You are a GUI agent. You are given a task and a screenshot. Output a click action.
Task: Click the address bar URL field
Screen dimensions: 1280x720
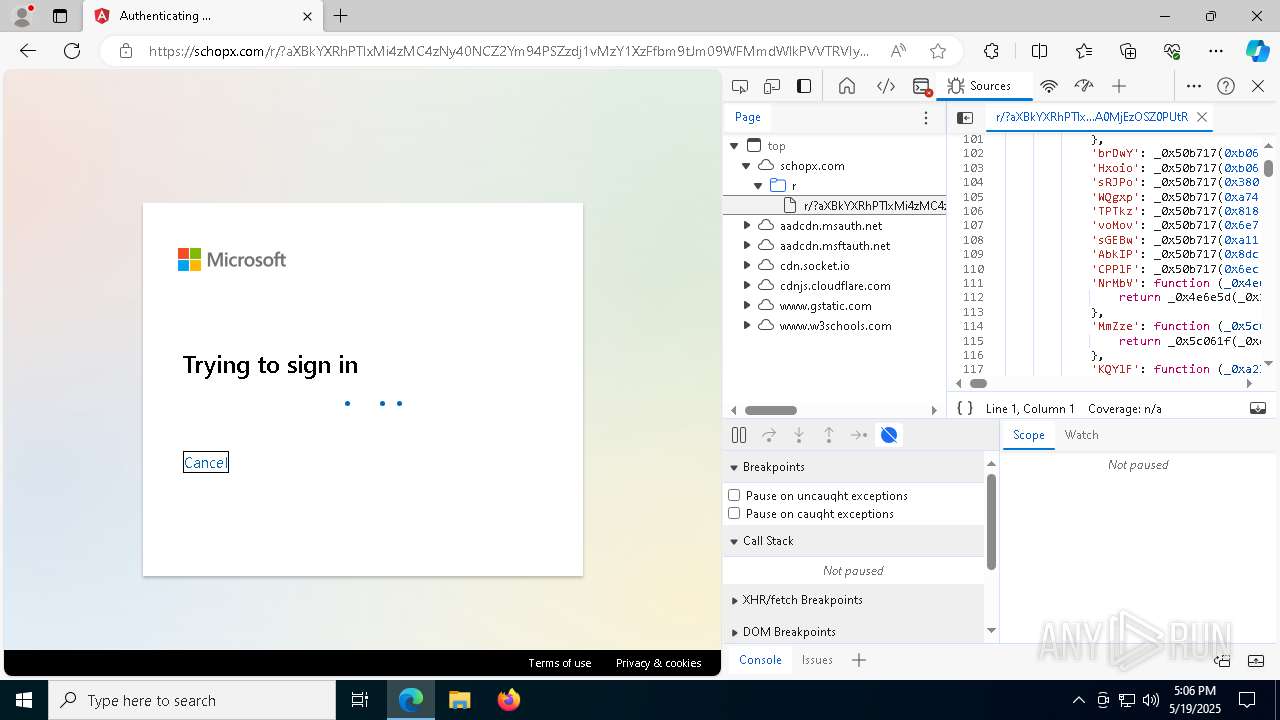pos(509,51)
